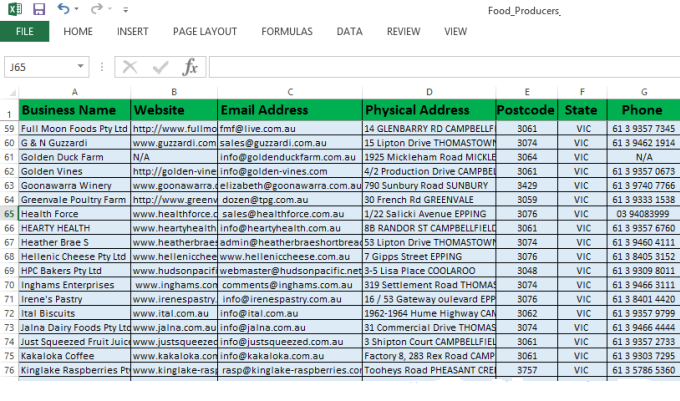Select column D header
The height and width of the screenshot is (401, 680).
tap(429, 92)
